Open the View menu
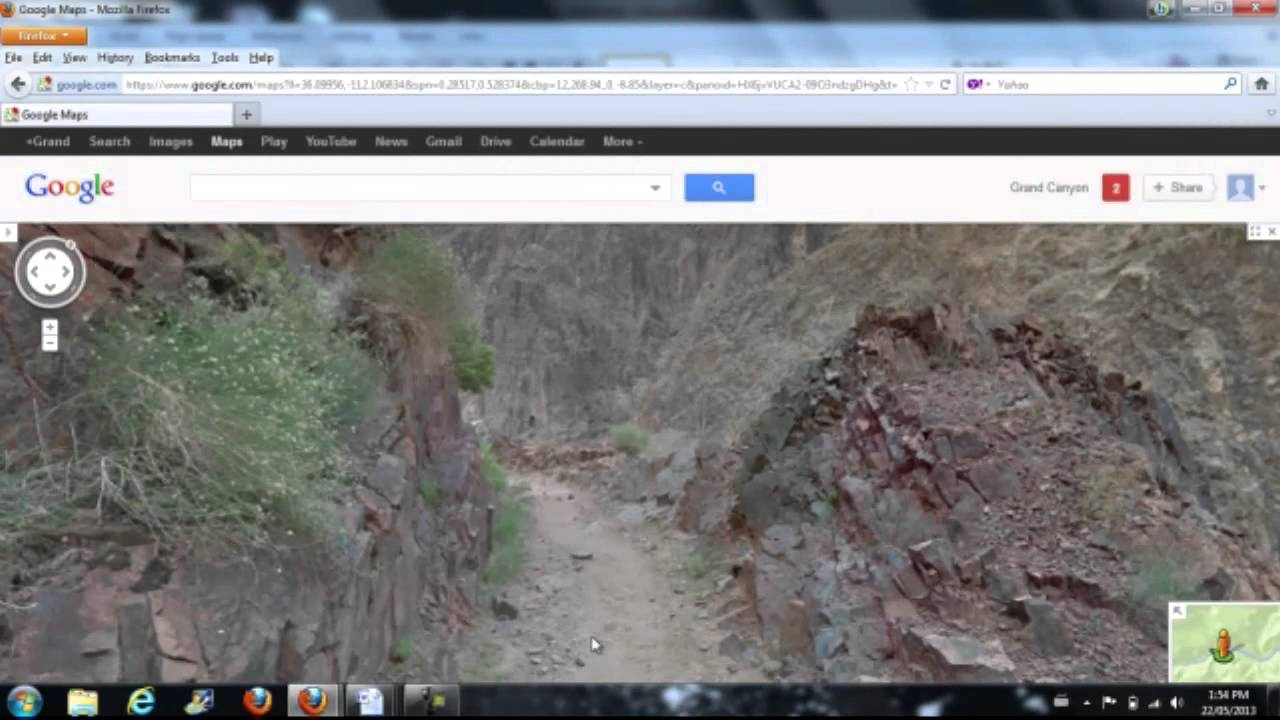 75,57
